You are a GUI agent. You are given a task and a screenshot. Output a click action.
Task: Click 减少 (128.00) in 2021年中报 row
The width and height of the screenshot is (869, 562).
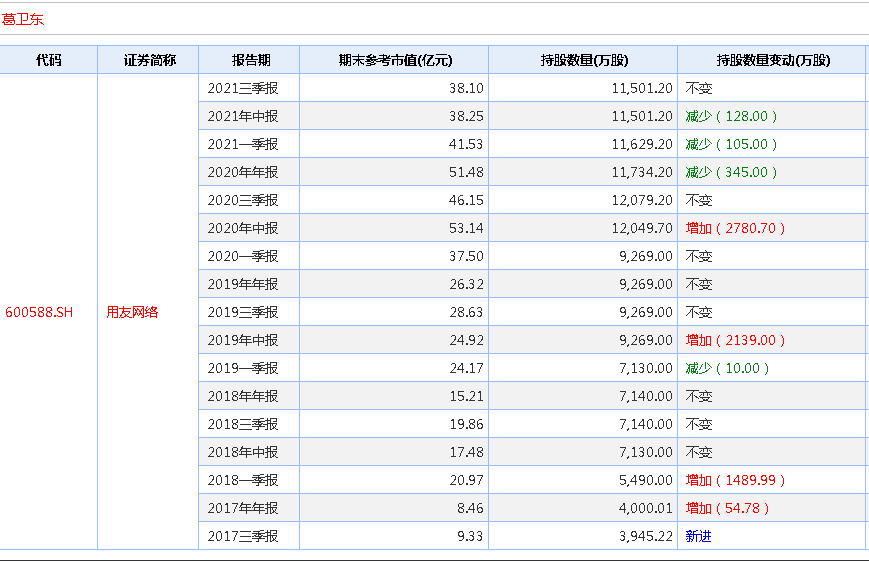pos(731,116)
